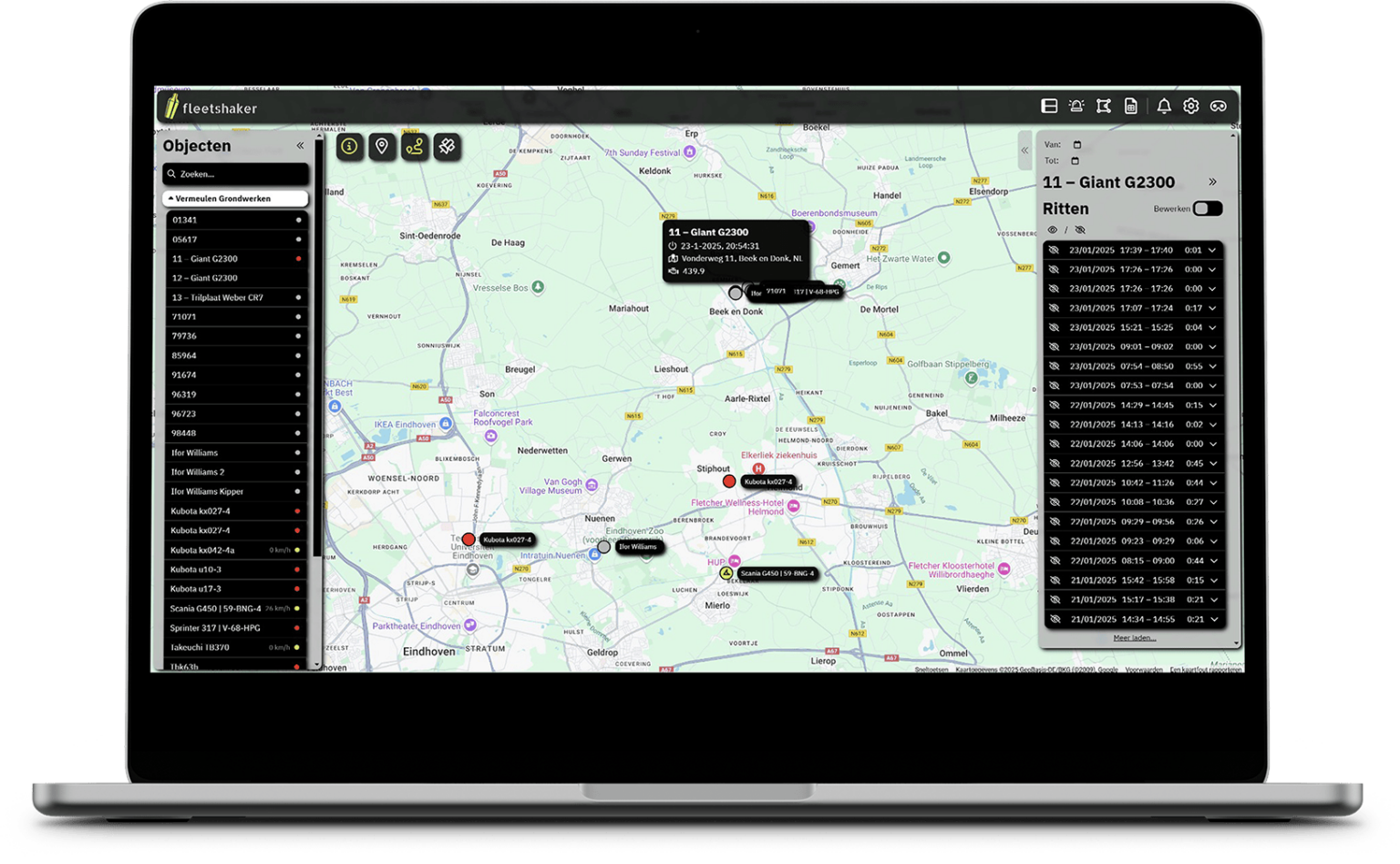Expand the 22/01/2025 12:56 trip row
The height and width of the screenshot is (864, 1400).
(1212, 463)
